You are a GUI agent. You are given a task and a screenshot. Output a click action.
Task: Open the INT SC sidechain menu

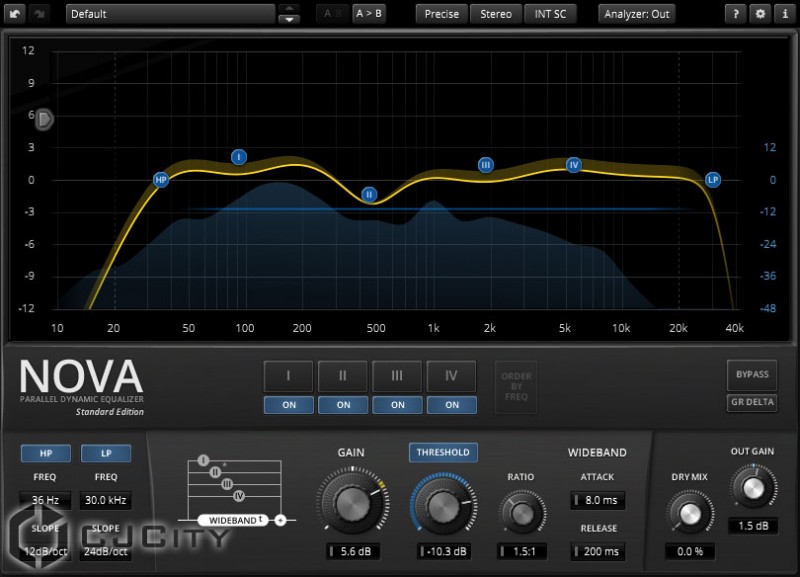[551, 14]
